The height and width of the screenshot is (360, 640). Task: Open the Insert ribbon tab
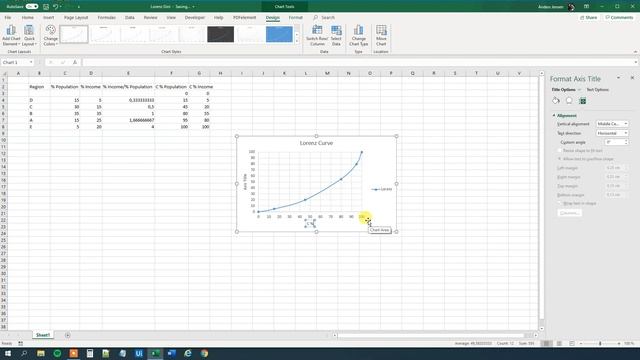click(49, 18)
